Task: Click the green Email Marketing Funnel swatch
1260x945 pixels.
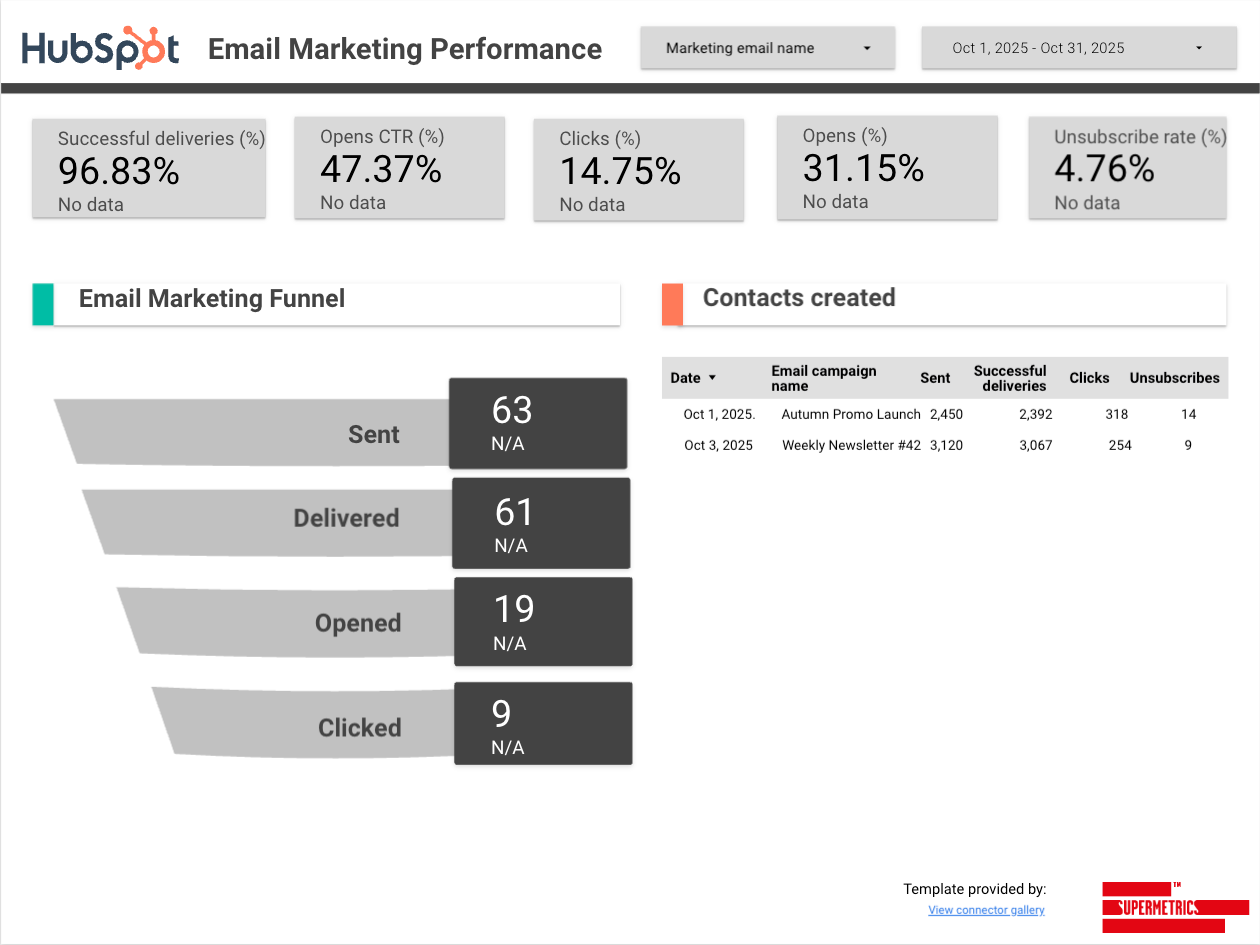Action: tap(43, 304)
